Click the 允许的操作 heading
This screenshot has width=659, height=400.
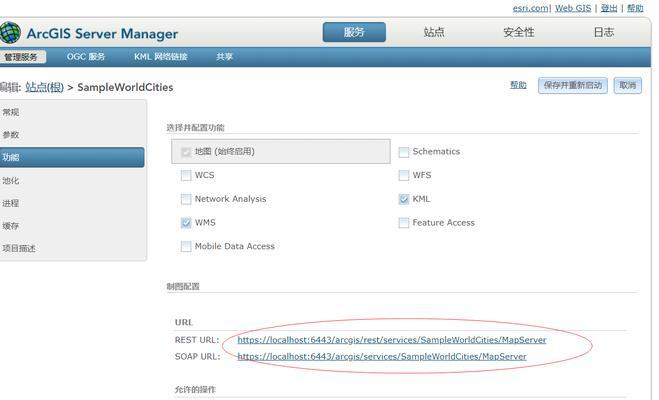click(195, 389)
